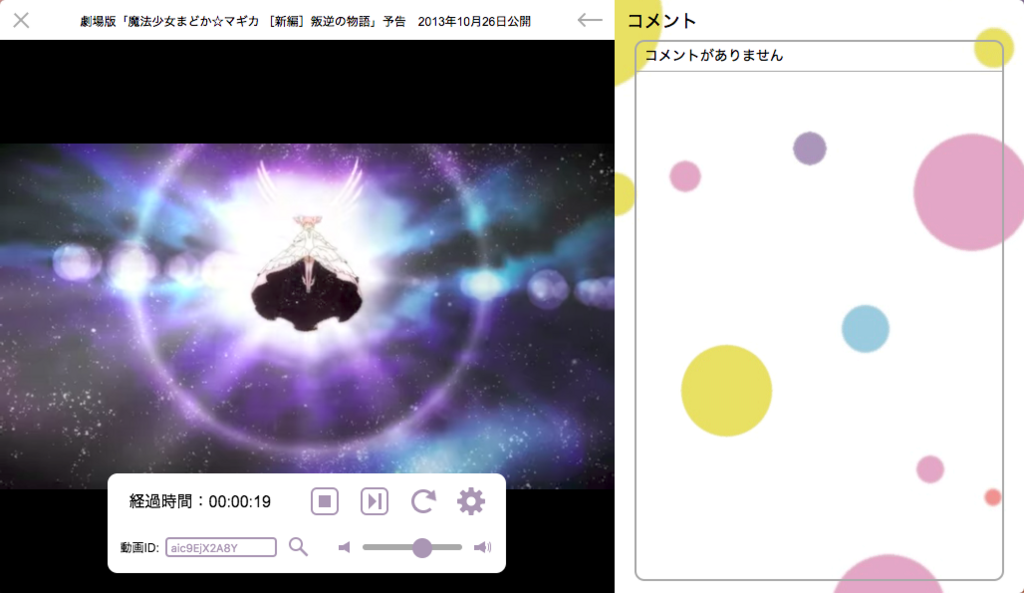Click the volume slider knob
Image resolution: width=1024 pixels, height=593 pixels.
pos(422,547)
